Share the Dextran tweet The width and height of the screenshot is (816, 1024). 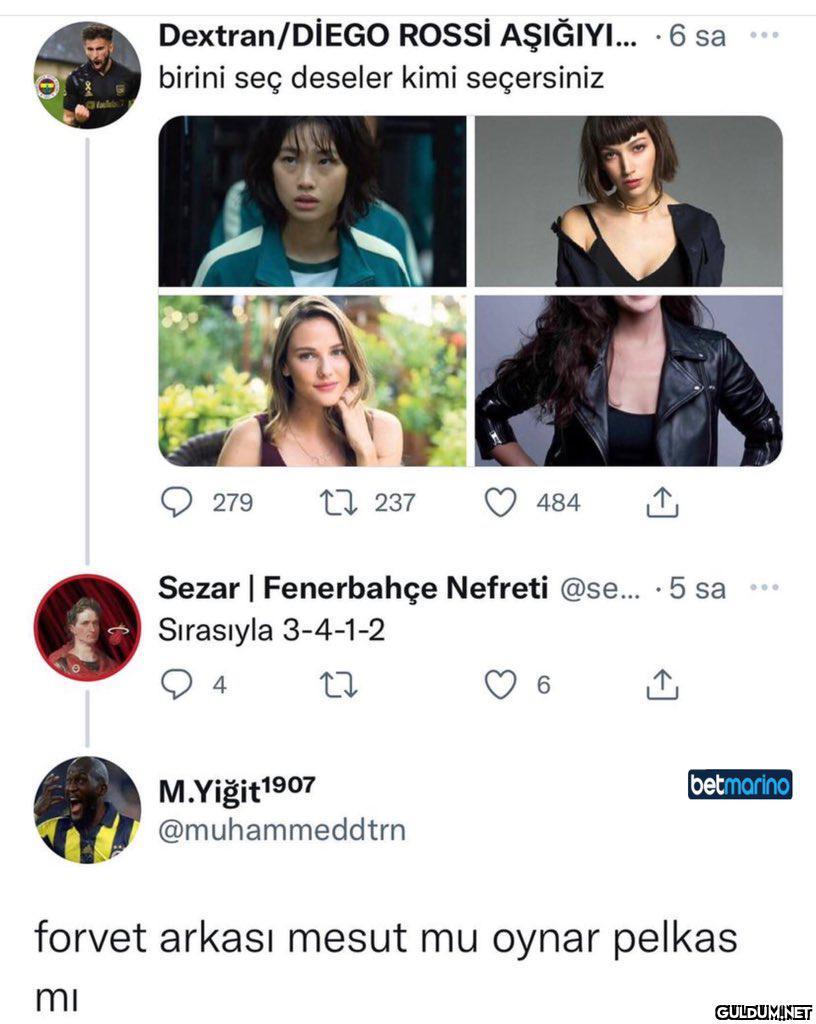pos(662,503)
